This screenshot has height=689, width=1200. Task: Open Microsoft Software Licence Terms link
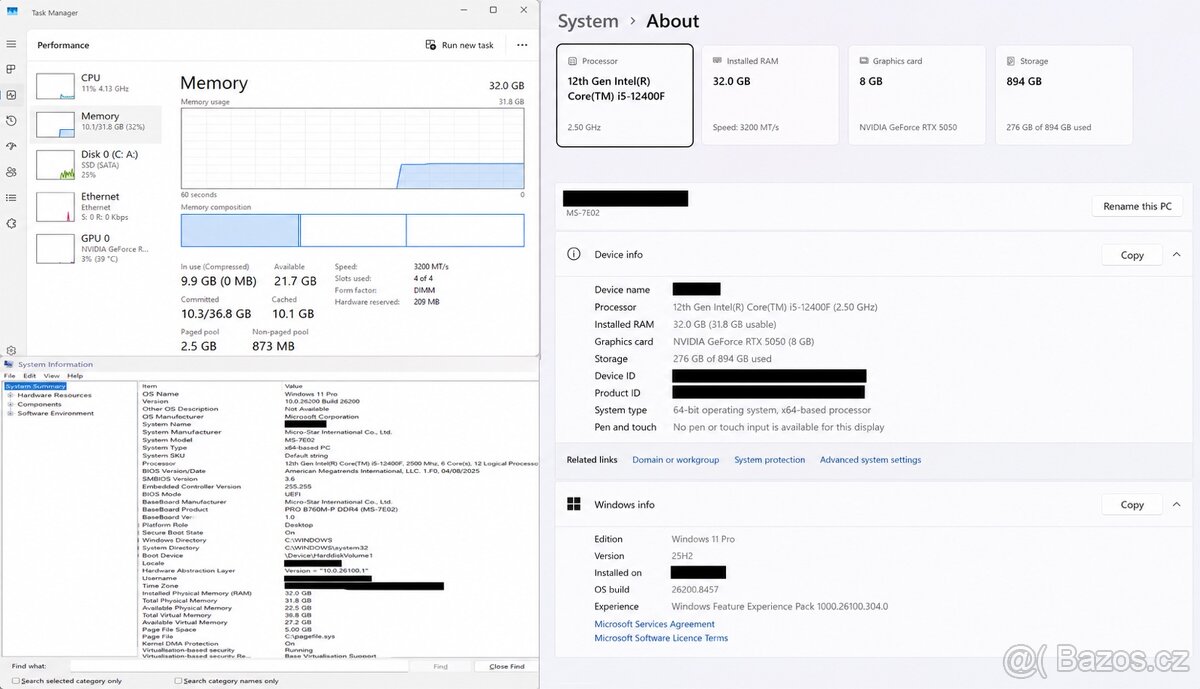(x=661, y=638)
